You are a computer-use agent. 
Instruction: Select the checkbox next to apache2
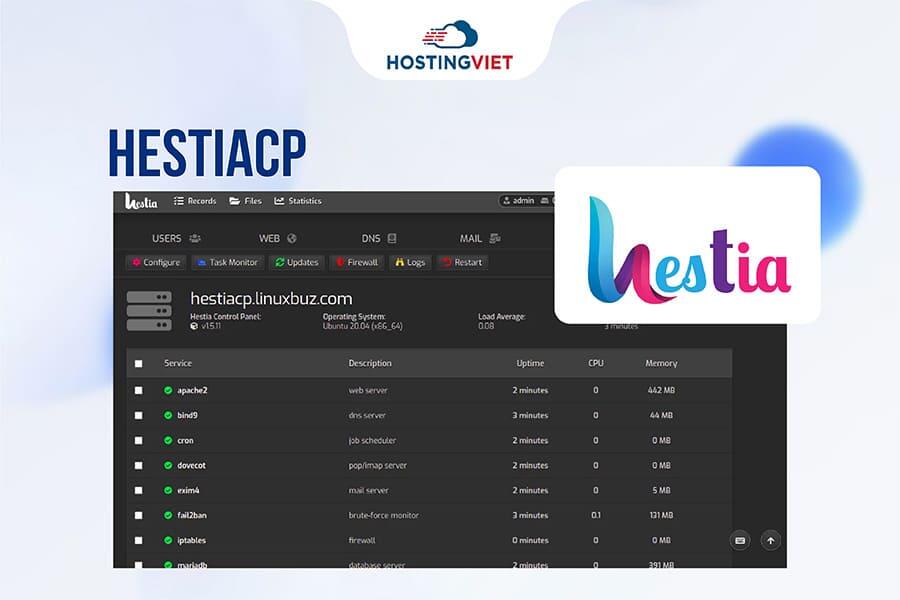(139, 388)
